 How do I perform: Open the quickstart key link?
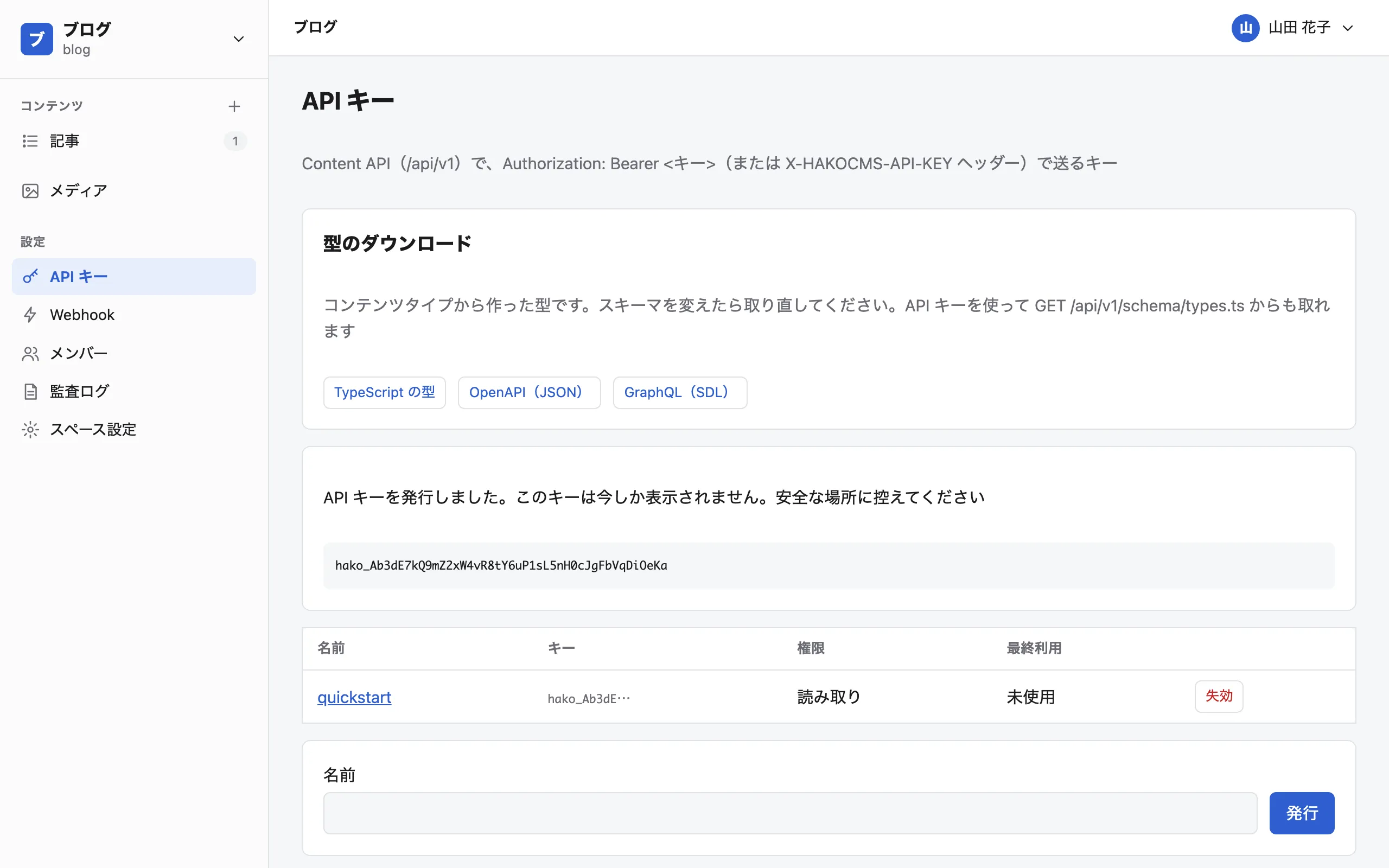354,697
